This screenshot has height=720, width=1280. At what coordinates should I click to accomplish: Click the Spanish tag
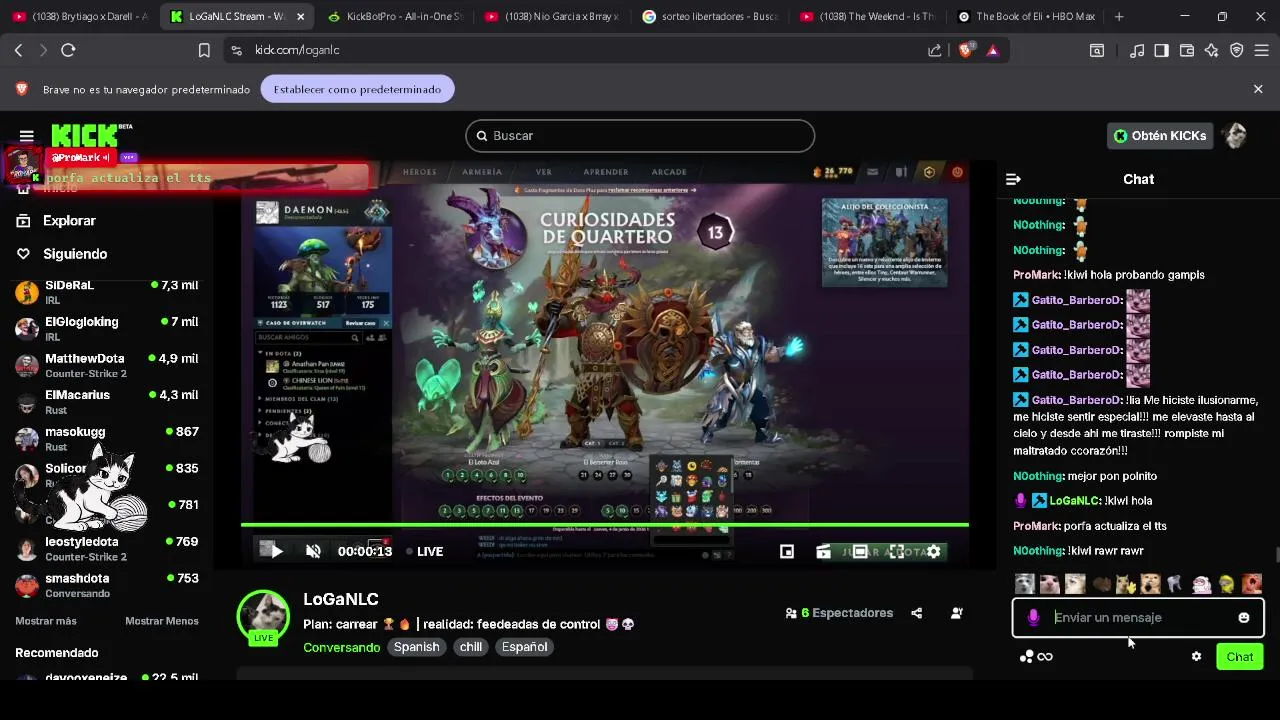[416, 647]
